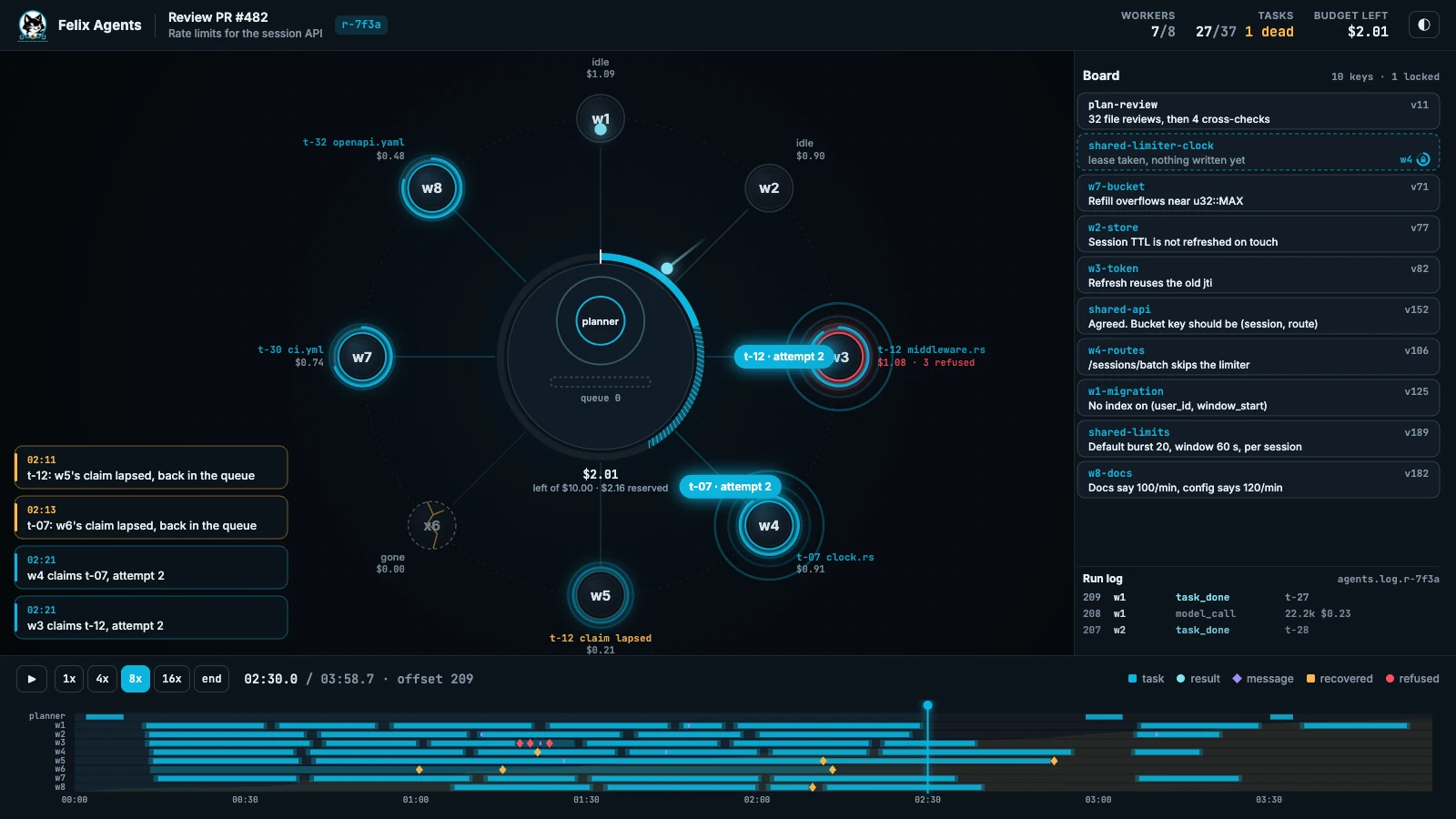The width and height of the screenshot is (1456, 819).
Task: Set playback speed to 16x
Action: point(172,679)
